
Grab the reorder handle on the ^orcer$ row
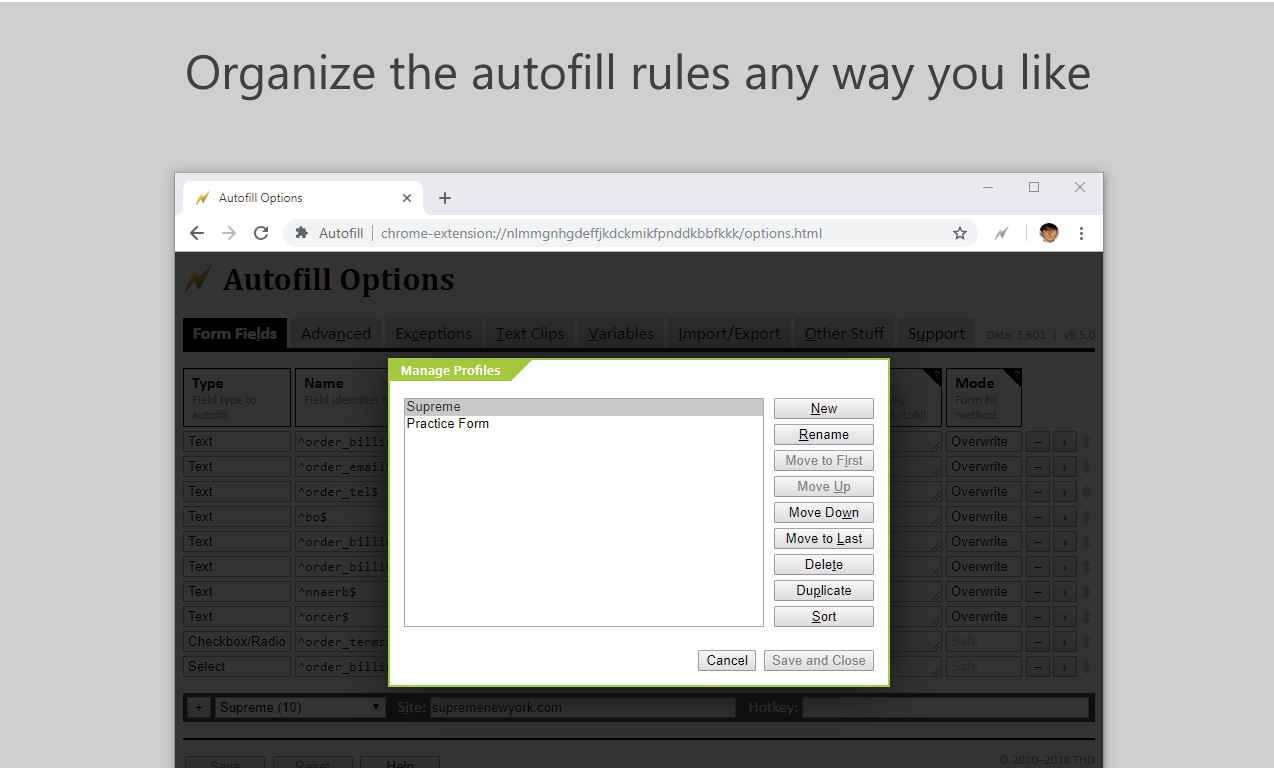(1086, 617)
